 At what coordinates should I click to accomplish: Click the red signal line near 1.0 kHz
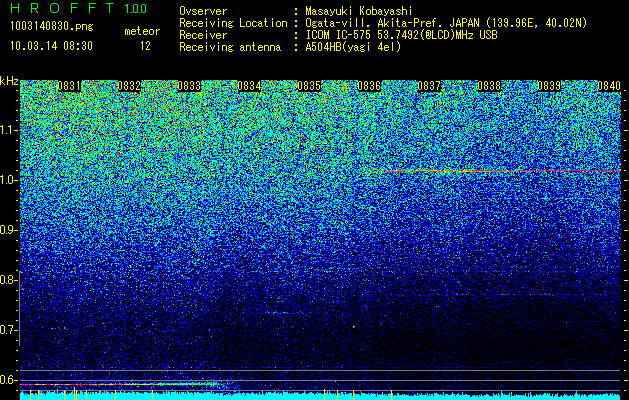[x=494, y=171]
